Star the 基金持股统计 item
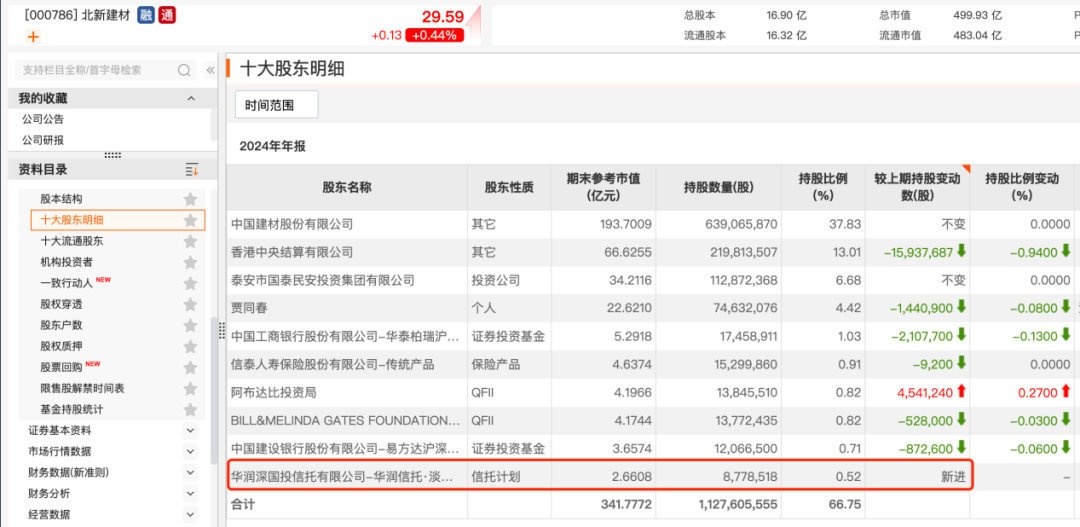Image resolution: width=1080 pixels, height=527 pixels. click(190, 409)
